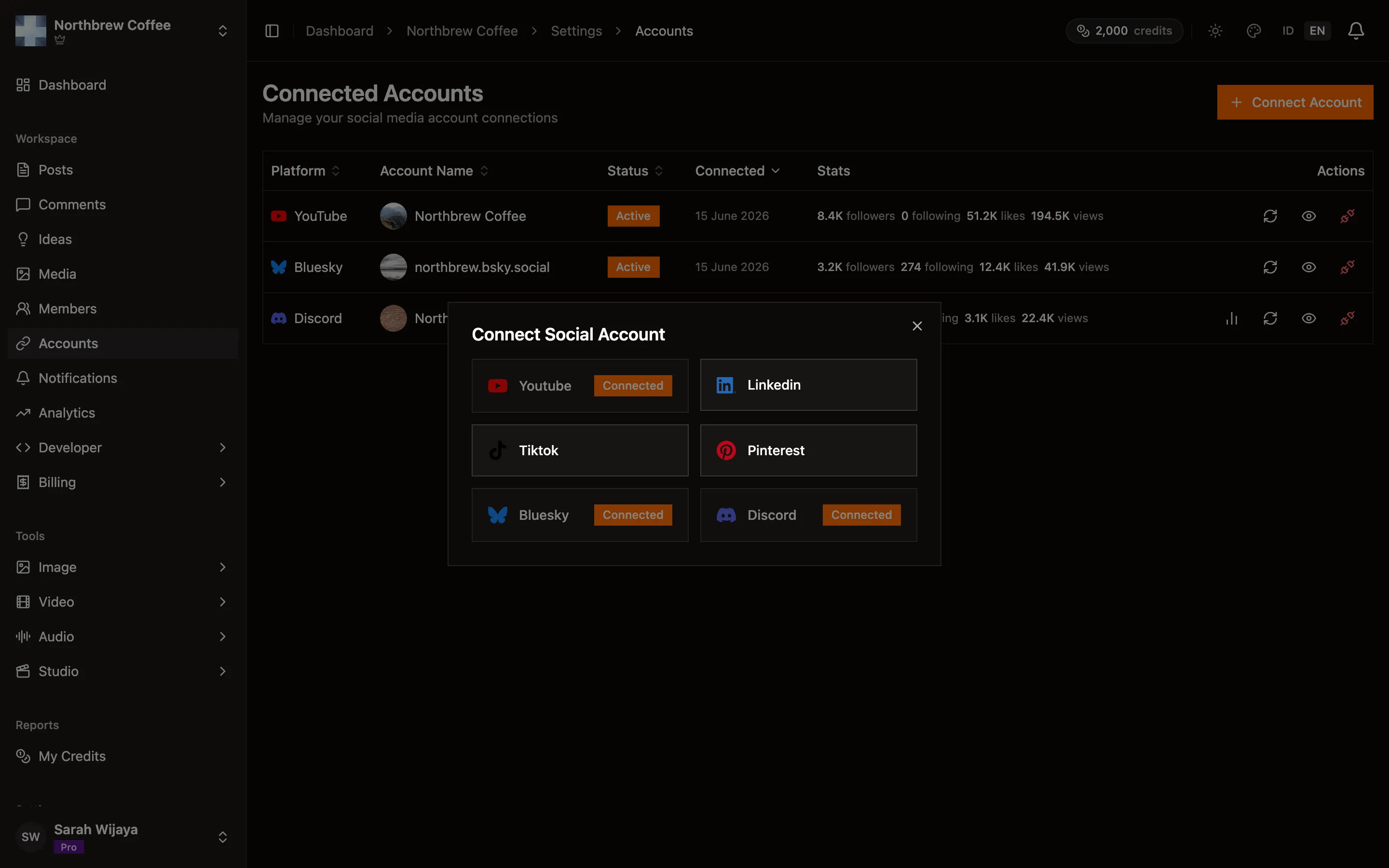This screenshot has height=868, width=1389.
Task: View the Bluesky account eye icon
Action: pos(1308,267)
